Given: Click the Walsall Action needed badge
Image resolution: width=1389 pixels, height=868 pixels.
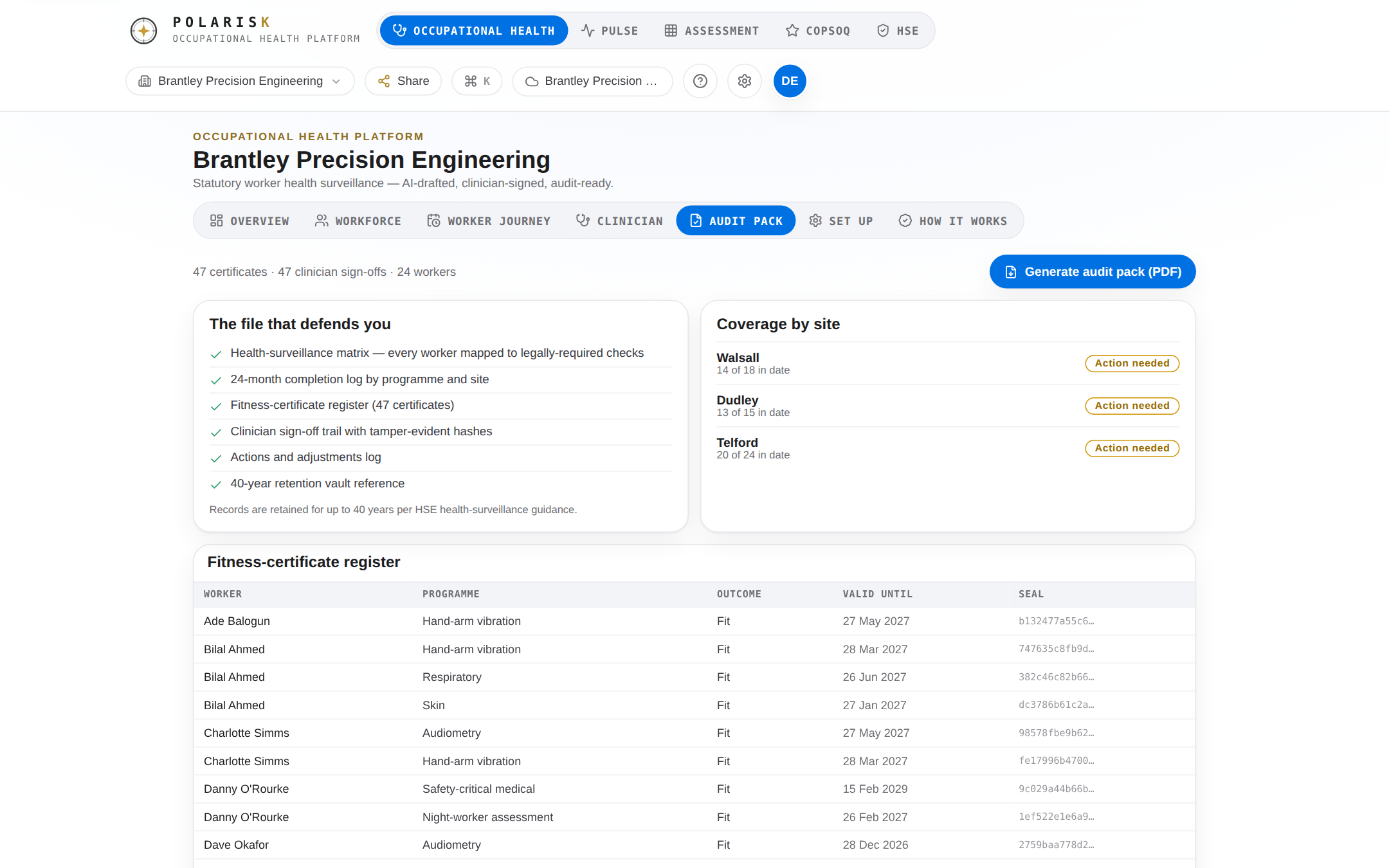Looking at the screenshot, I should pos(1132,363).
